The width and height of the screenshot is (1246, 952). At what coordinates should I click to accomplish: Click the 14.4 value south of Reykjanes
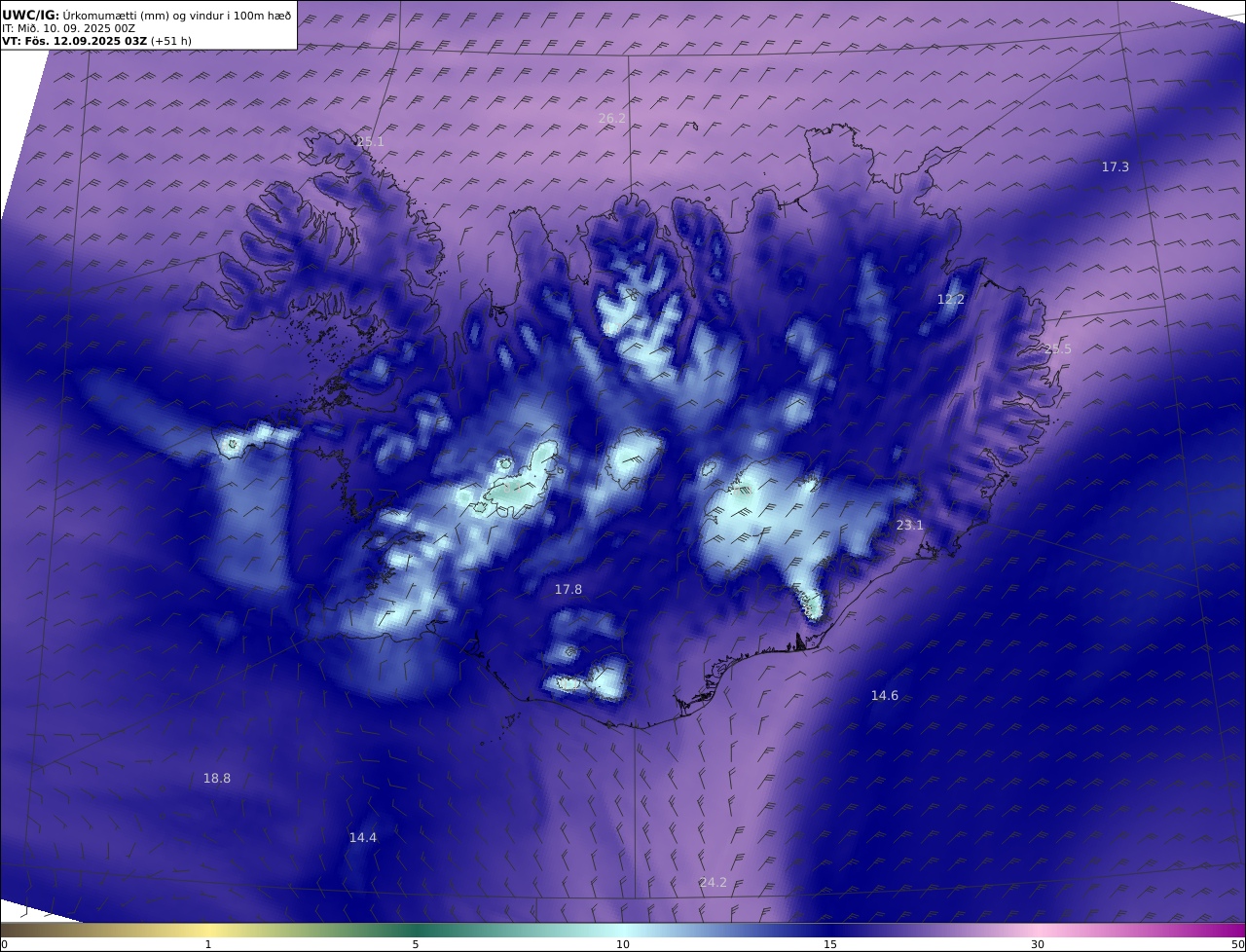coord(363,838)
